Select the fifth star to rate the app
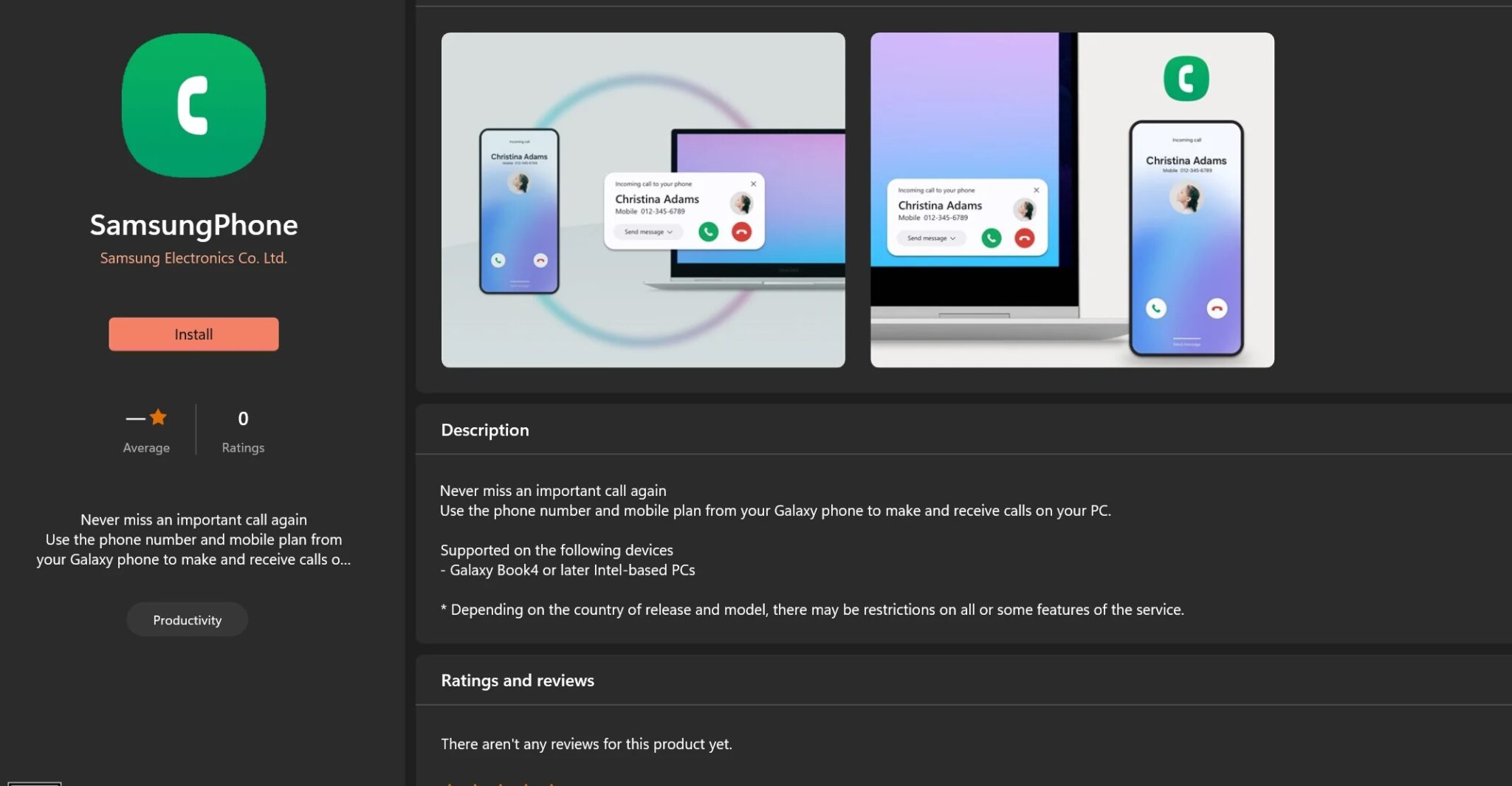This screenshot has height=786, width=1512. coord(552,784)
